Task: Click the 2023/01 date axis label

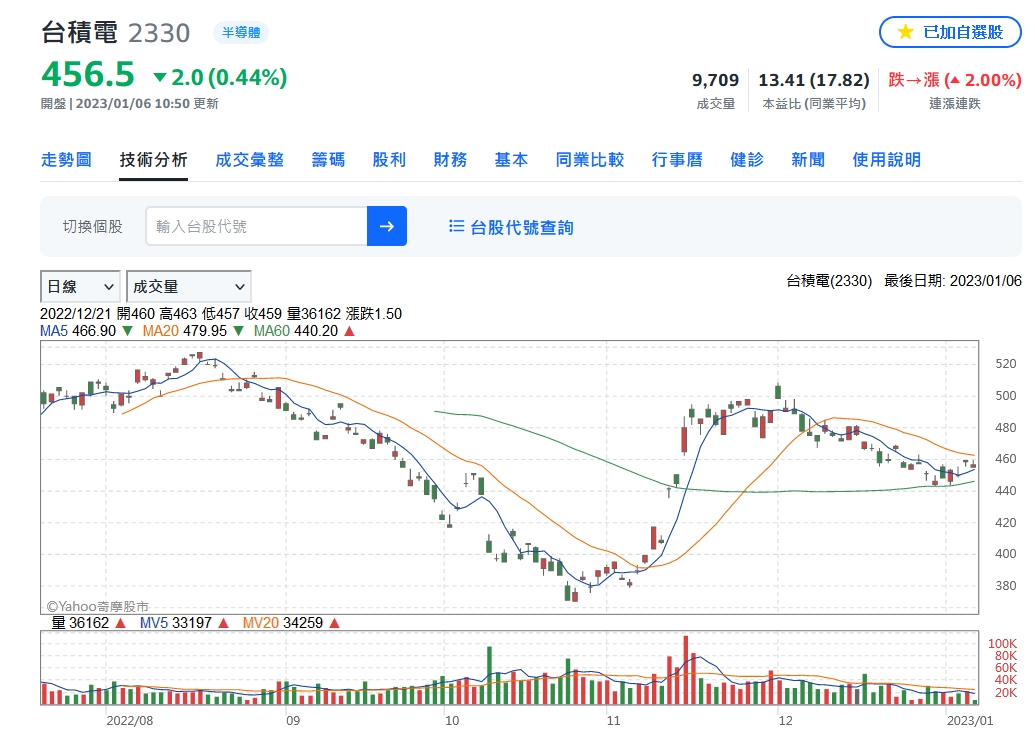Action: (970, 720)
